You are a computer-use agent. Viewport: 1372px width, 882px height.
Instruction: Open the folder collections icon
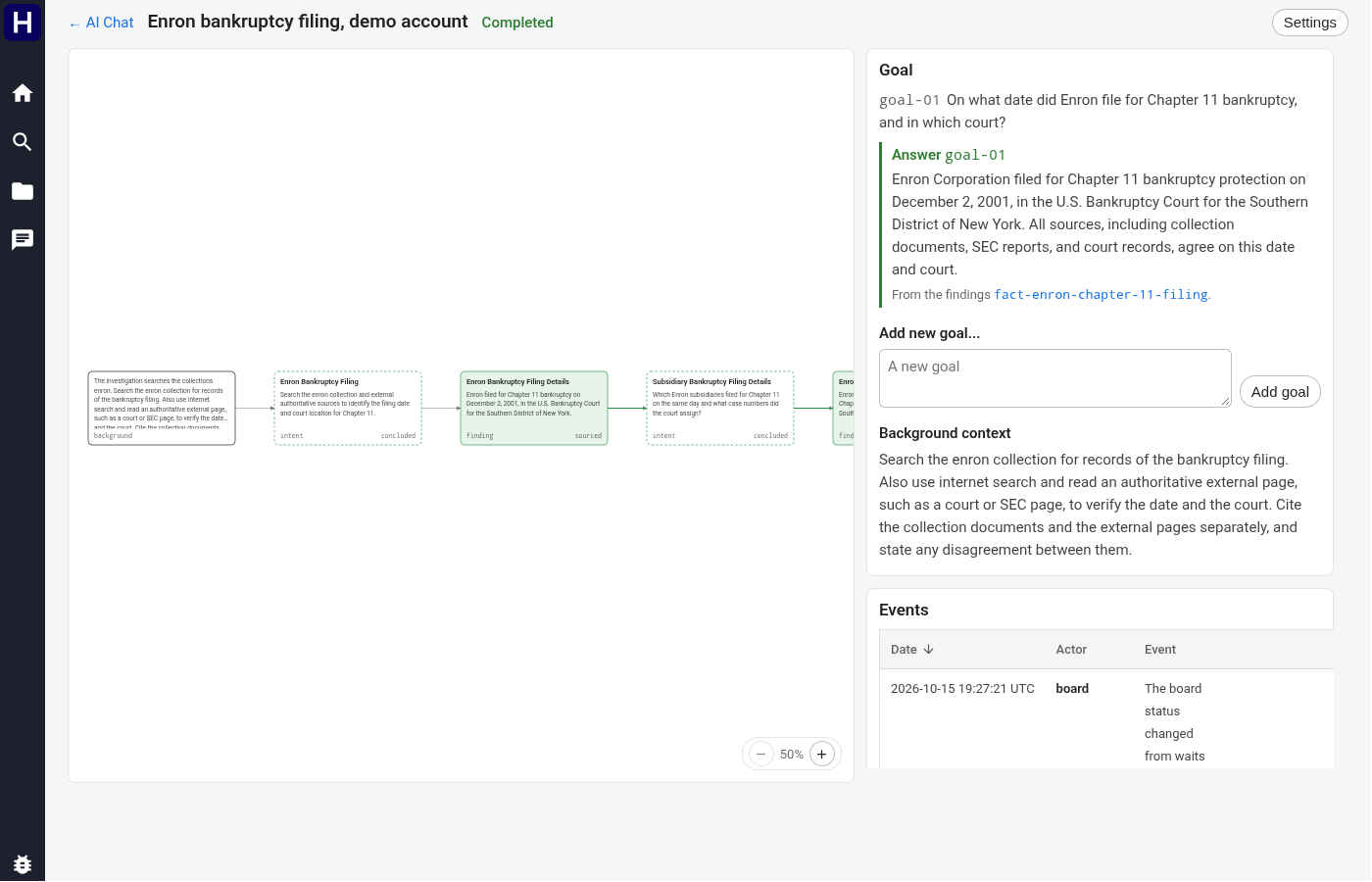point(23,191)
